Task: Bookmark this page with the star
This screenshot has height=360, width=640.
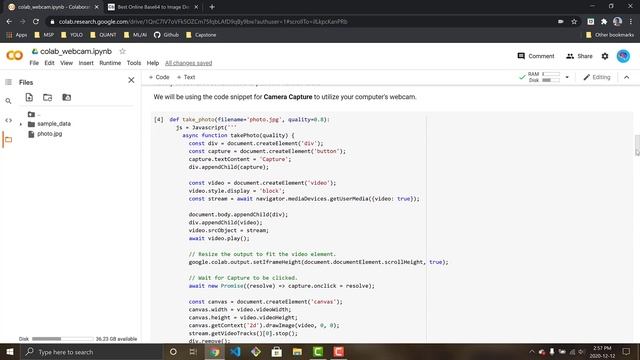Action: pyautogui.click(x=574, y=22)
